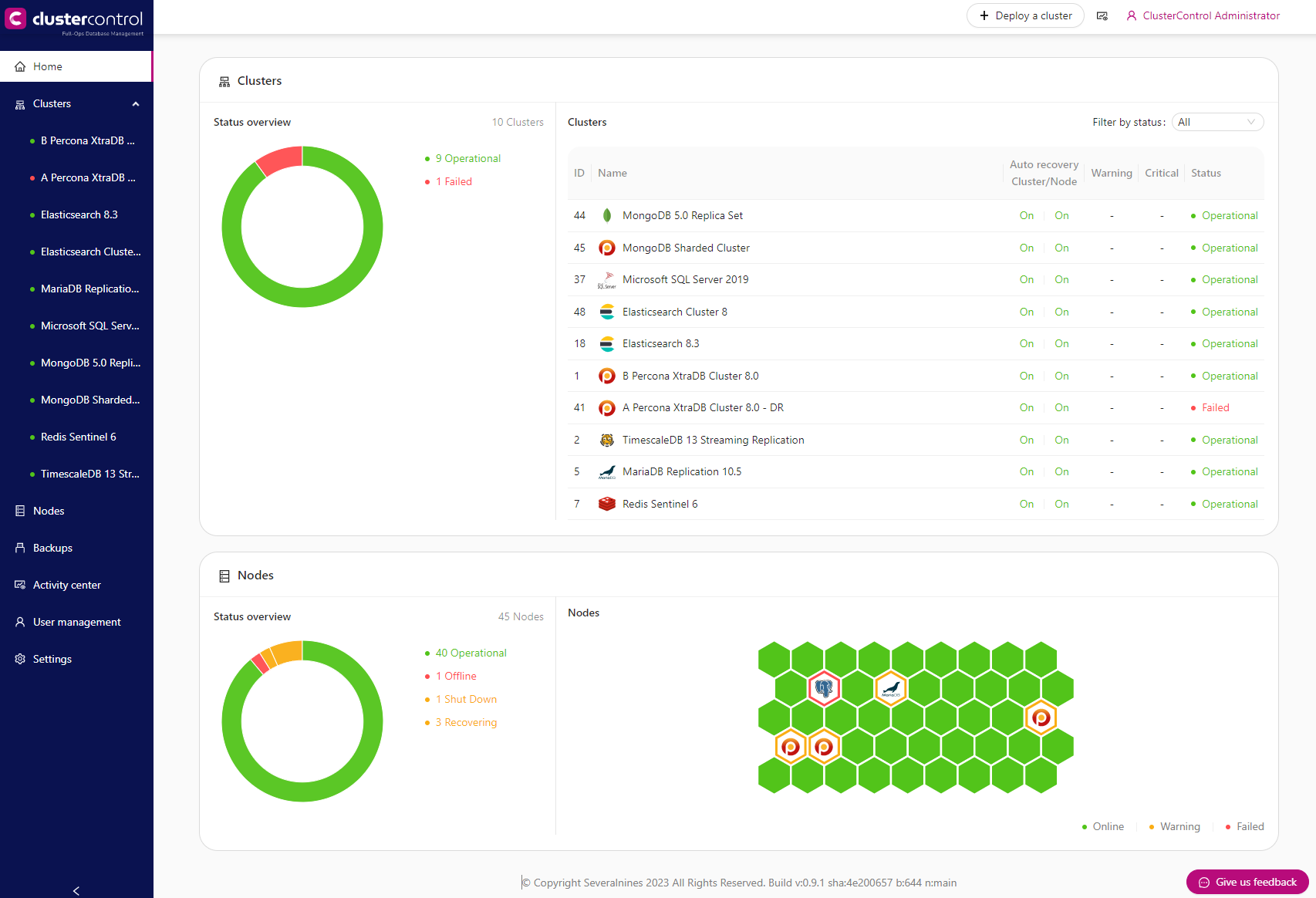Viewport: 1316px width, 898px height.
Task: Toggle Cluster auto recovery for Elasticsearch 8.3
Action: 1027,343
